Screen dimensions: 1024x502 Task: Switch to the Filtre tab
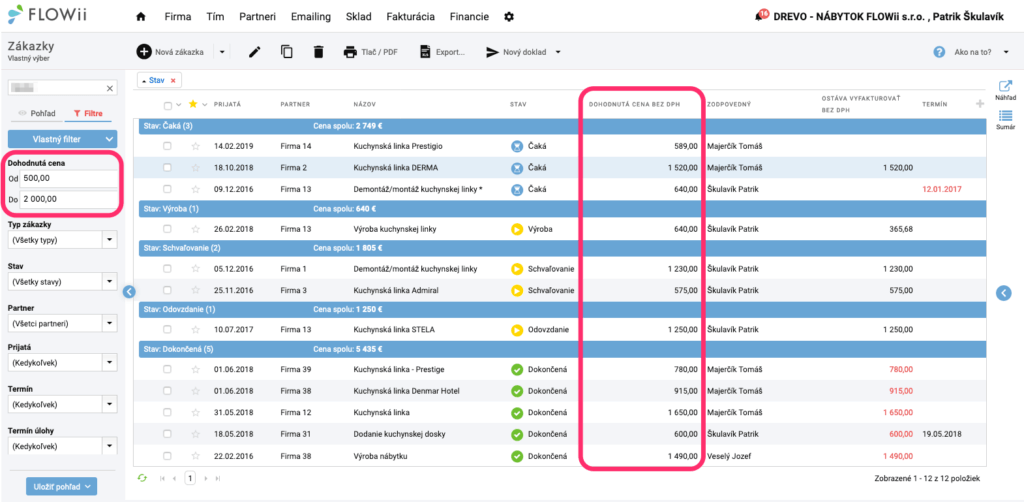point(88,113)
